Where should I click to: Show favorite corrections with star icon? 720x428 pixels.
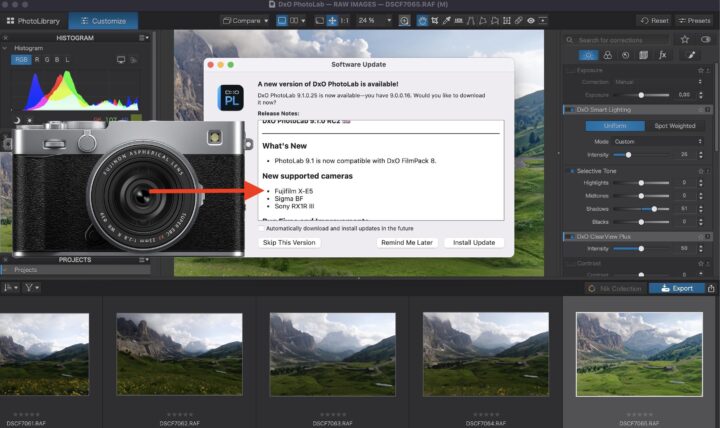click(x=684, y=39)
